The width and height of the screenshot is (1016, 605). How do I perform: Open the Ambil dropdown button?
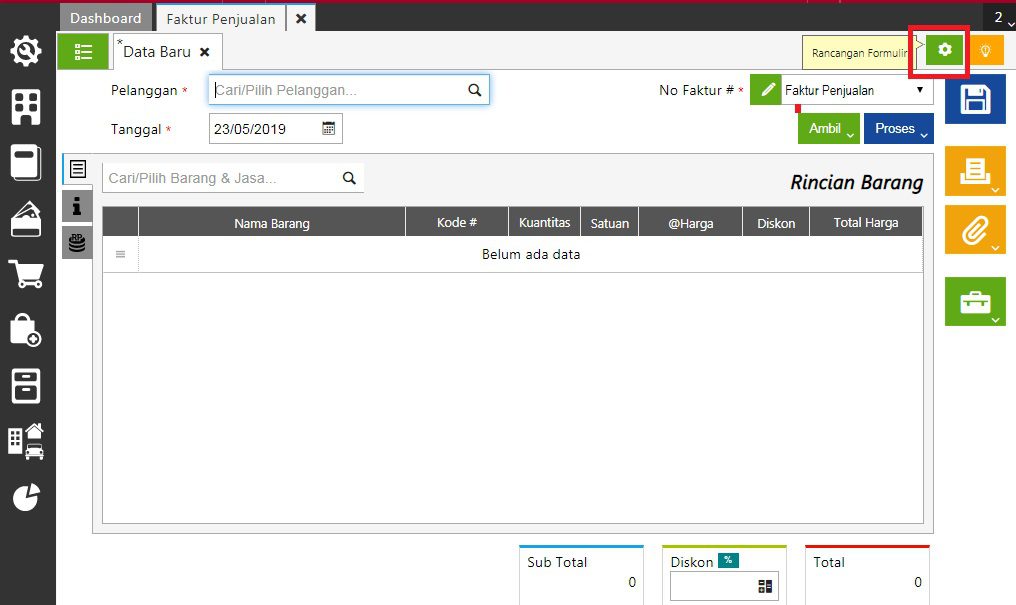click(828, 129)
